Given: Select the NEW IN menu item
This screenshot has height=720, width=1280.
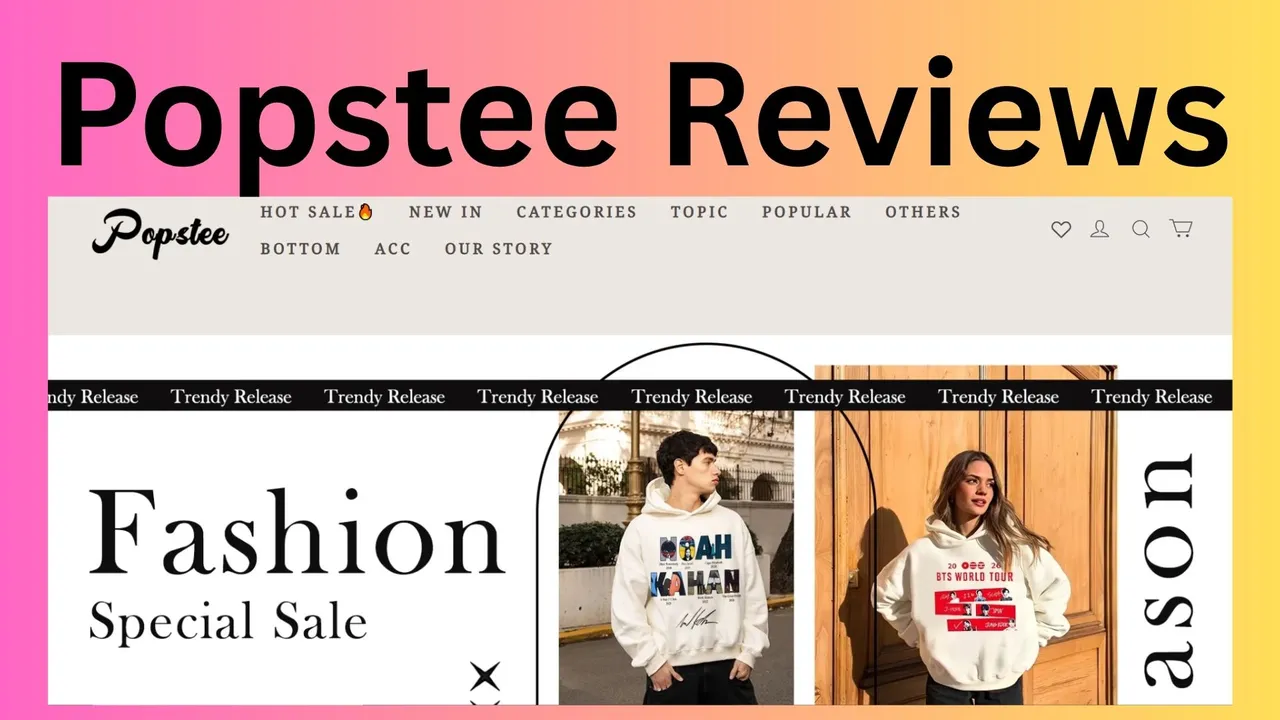Looking at the screenshot, I should (x=445, y=212).
